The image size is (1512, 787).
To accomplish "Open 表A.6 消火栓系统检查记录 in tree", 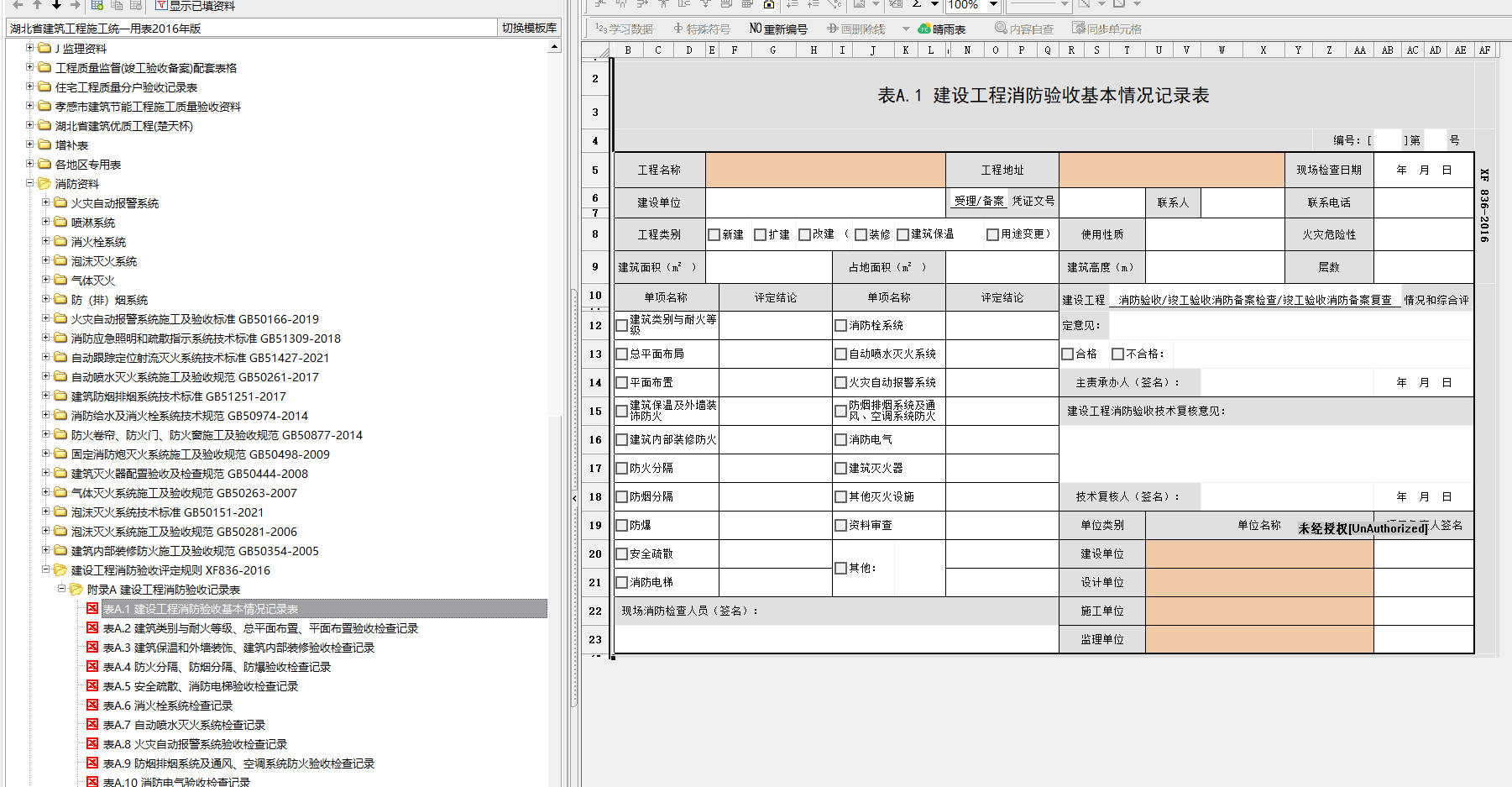I will click(x=167, y=706).
